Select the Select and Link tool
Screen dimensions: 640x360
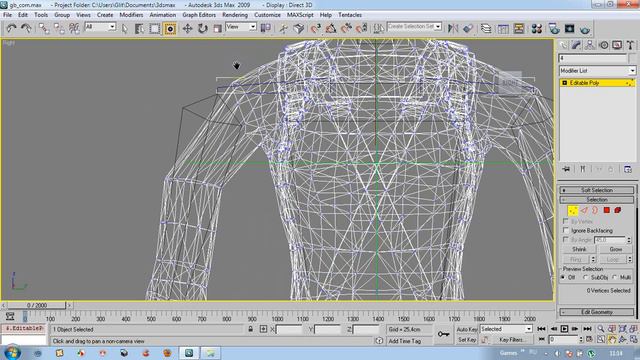[43, 28]
